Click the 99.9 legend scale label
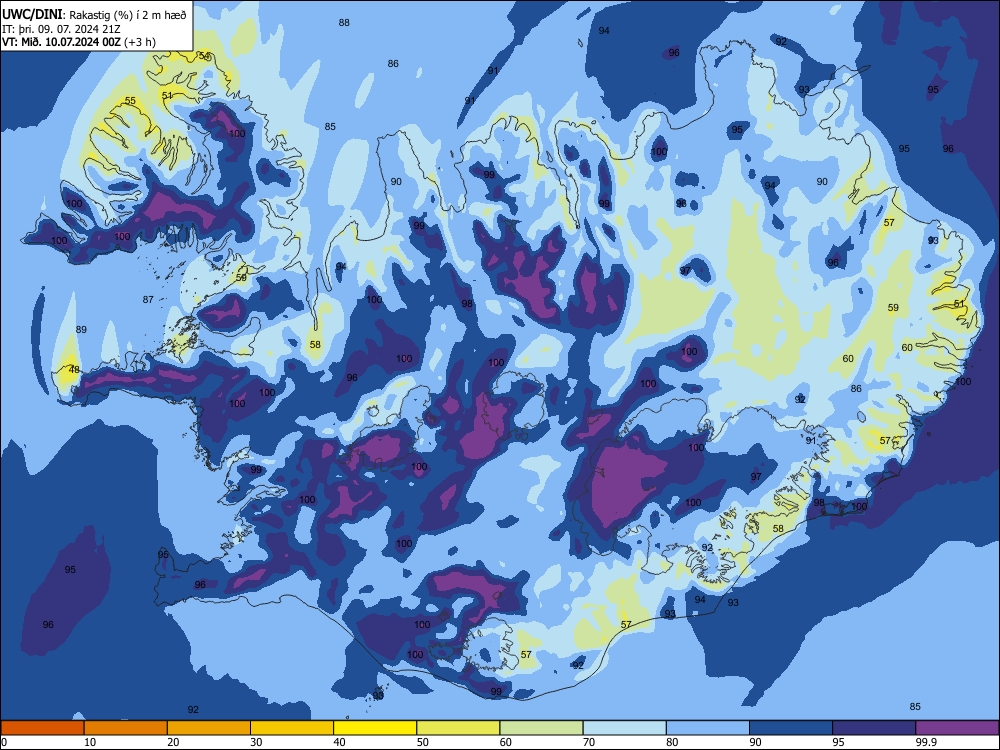This screenshot has height=750, width=1000. (925, 742)
